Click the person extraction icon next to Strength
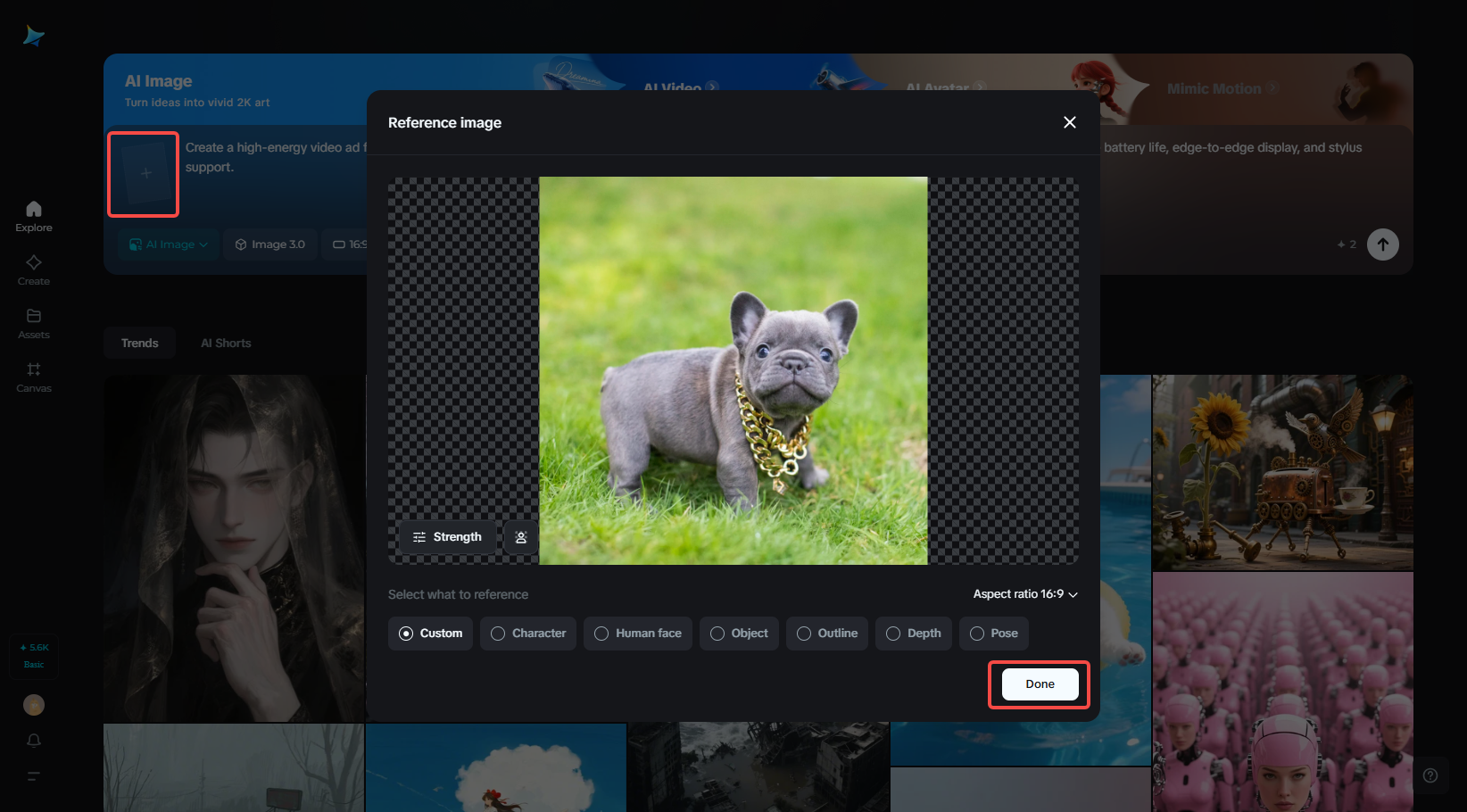This screenshot has height=812, width=1467. pos(520,536)
